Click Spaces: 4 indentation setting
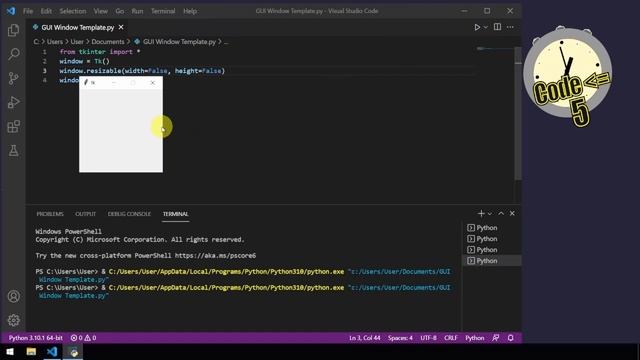This screenshot has height=360, width=640. tap(400, 338)
